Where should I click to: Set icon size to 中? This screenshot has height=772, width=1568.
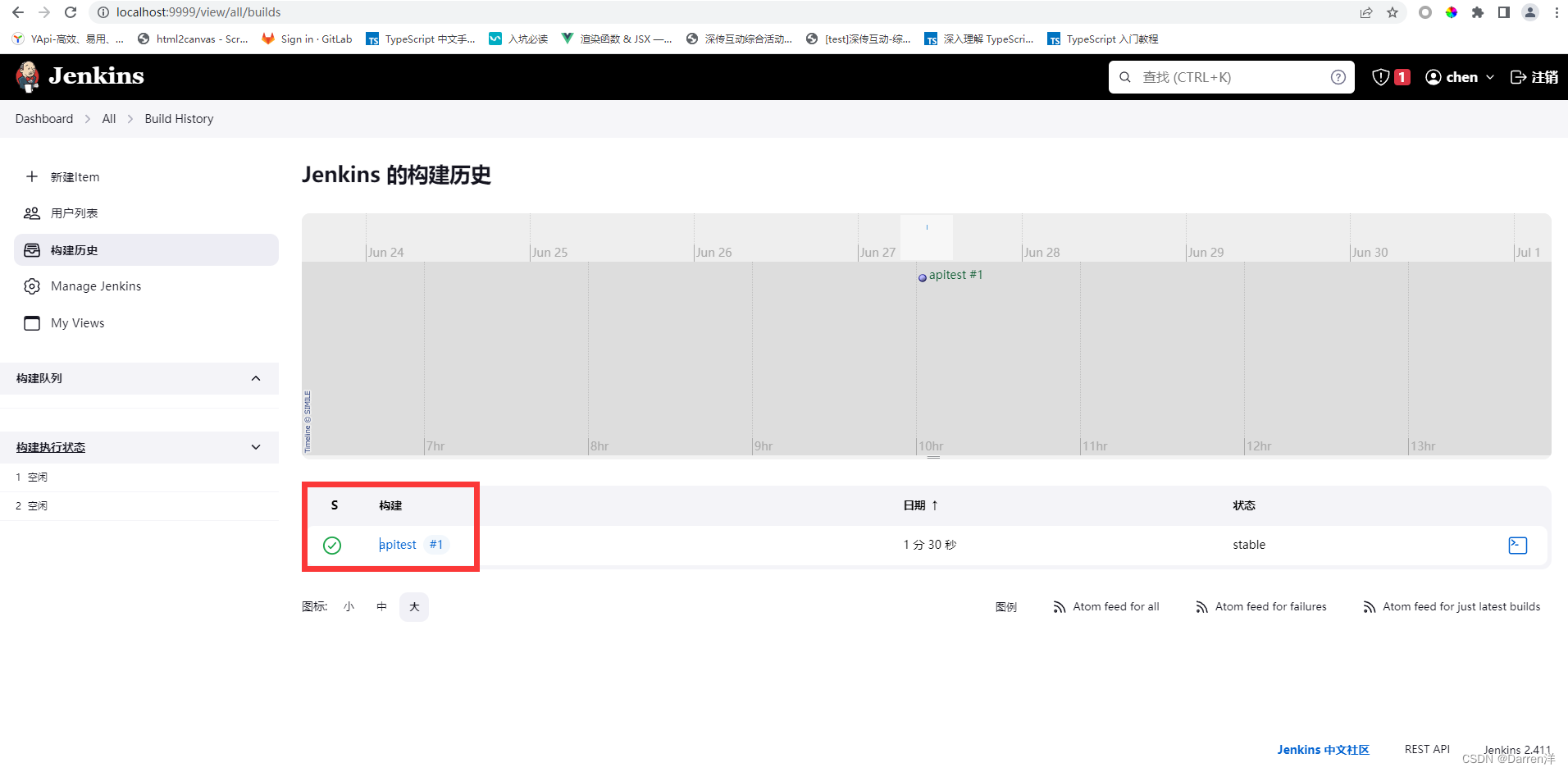click(x=381, y=607)
